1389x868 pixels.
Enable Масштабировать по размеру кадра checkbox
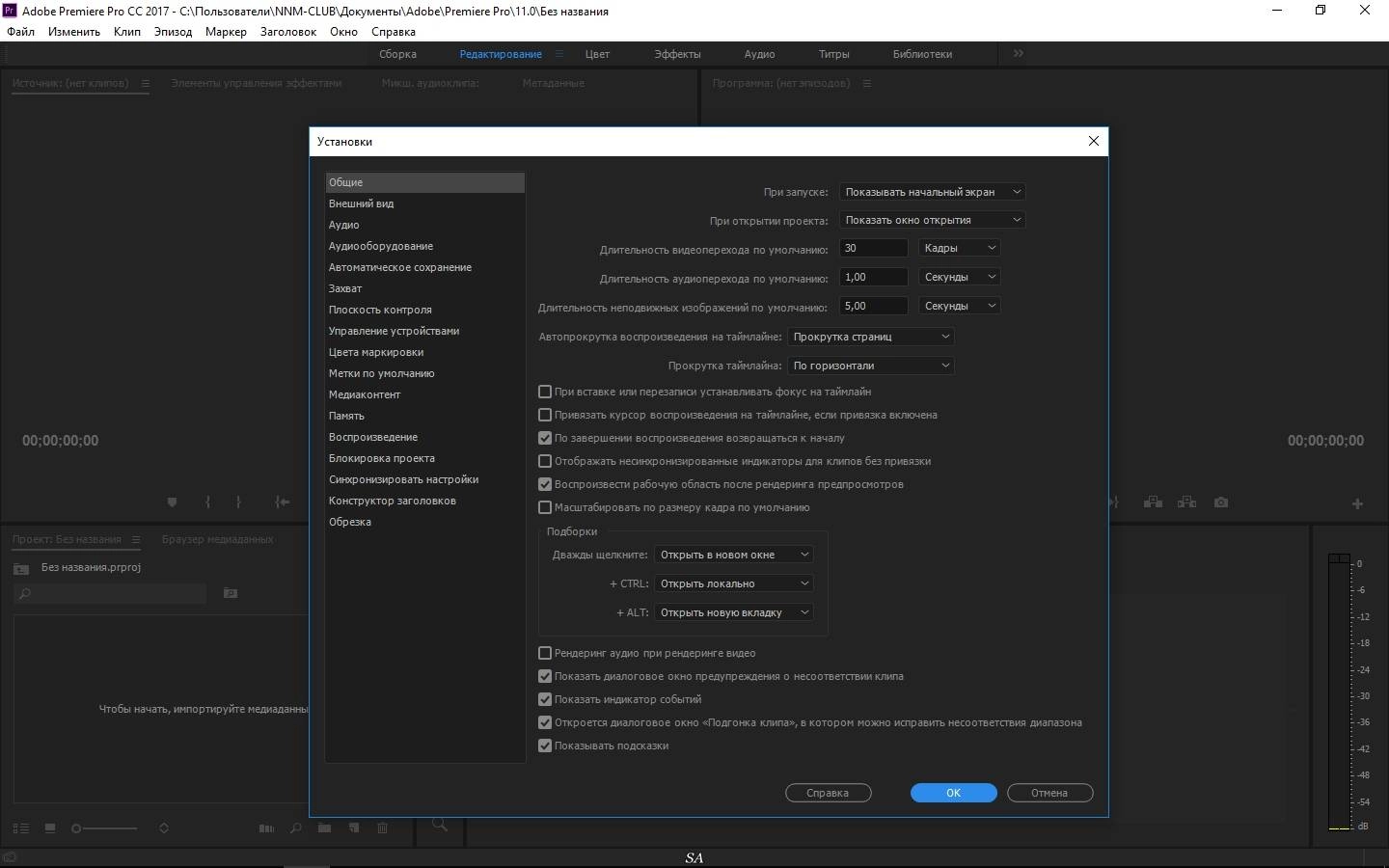point(545,507)
